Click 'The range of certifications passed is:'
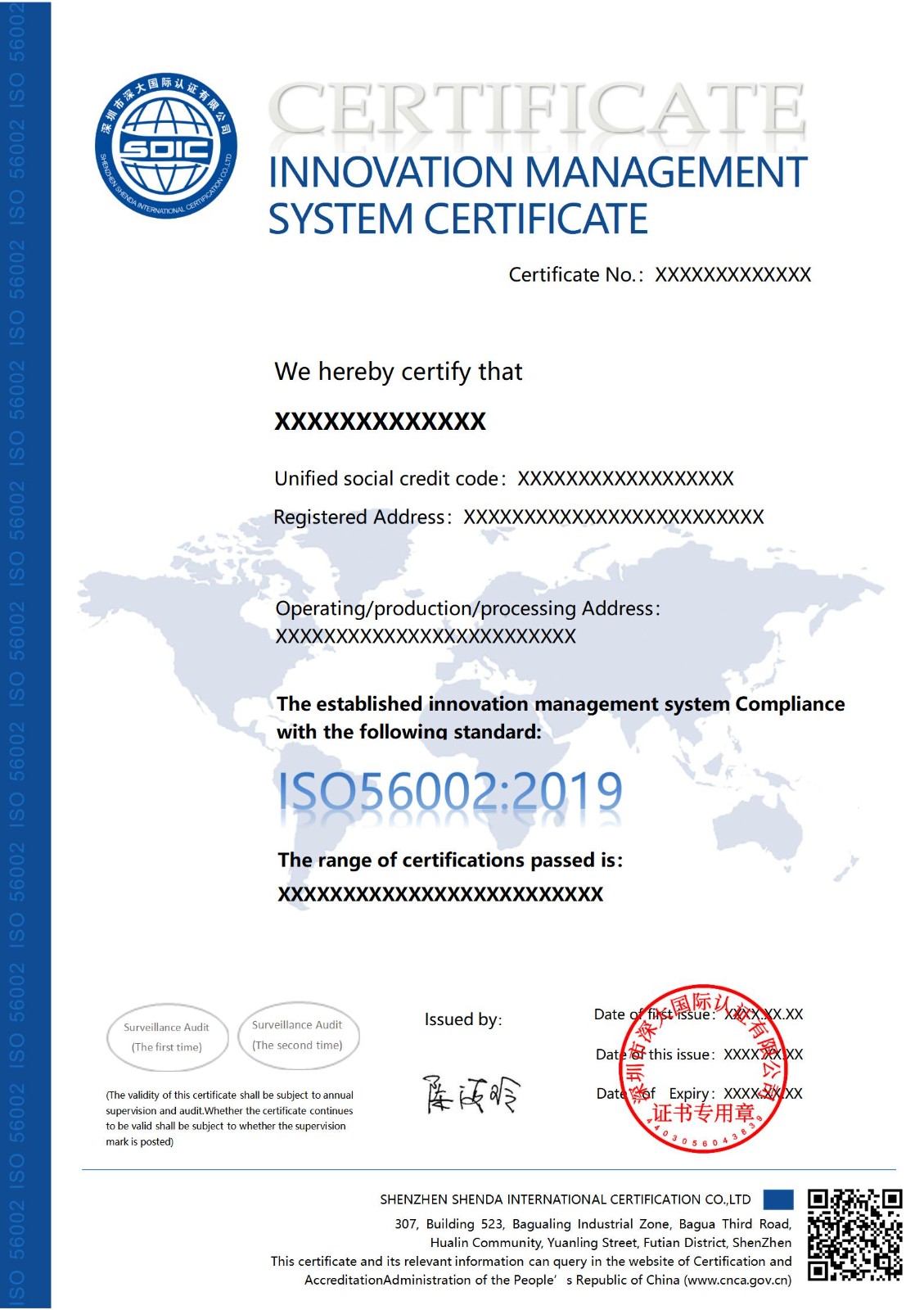 [x=450, y=860]
